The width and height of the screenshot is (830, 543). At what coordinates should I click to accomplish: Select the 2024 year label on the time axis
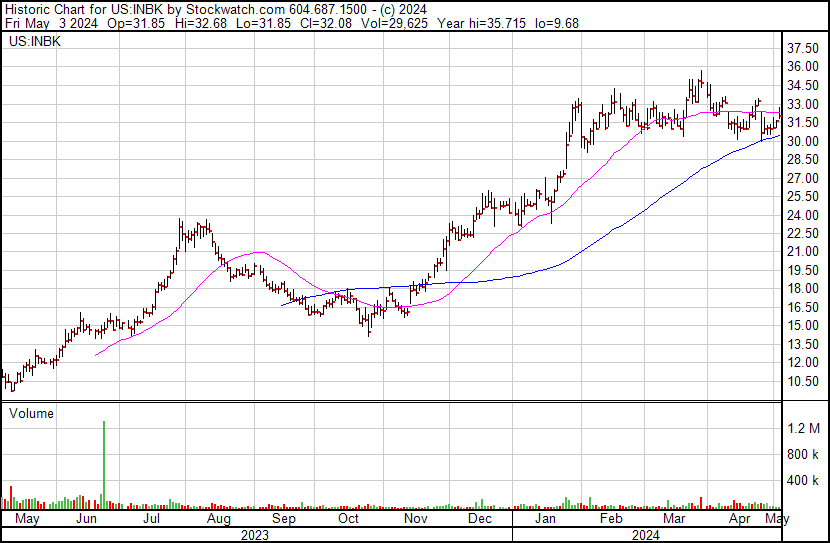click(646, 535)
